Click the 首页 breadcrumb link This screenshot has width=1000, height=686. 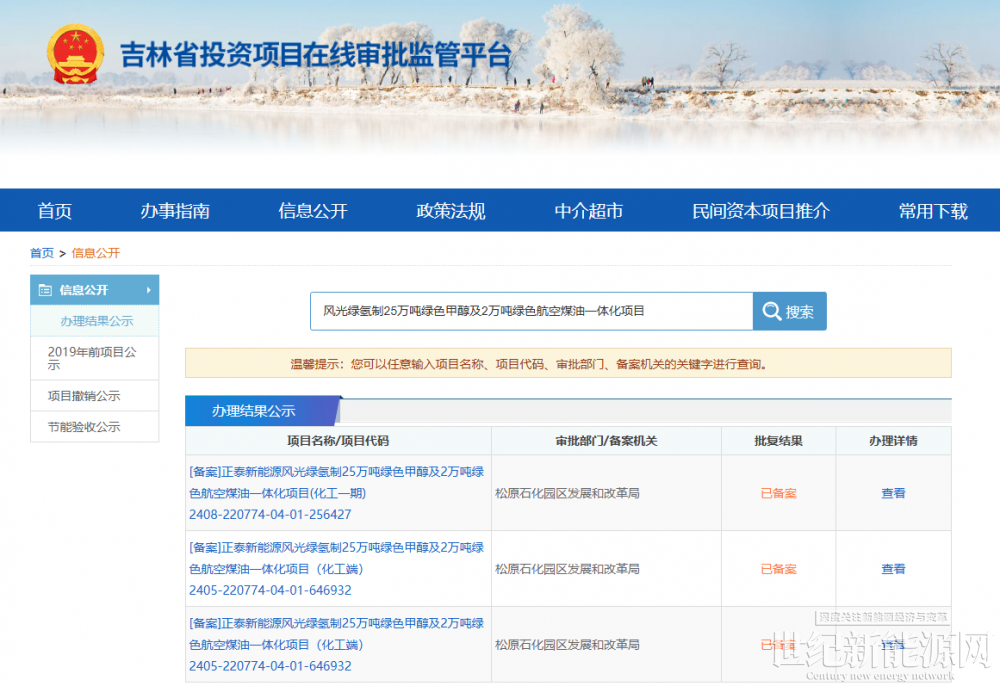[x=42, y=253]
